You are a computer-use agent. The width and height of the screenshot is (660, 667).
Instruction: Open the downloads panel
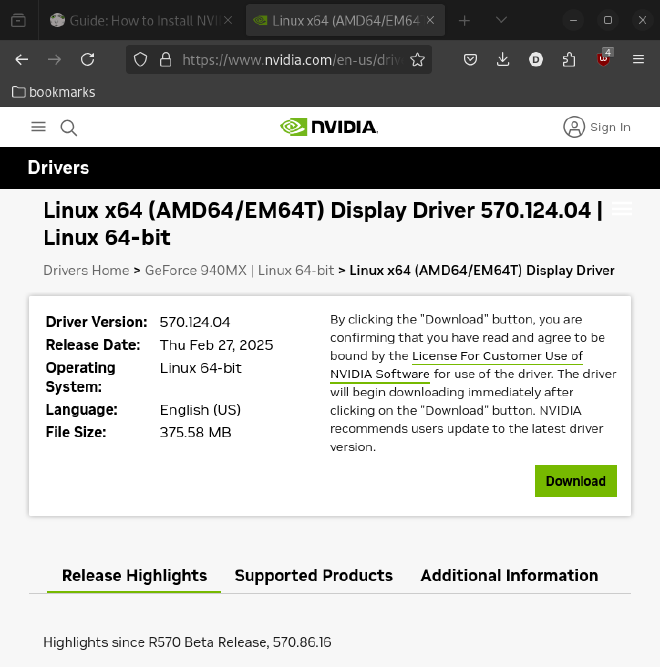click(503, 60)
